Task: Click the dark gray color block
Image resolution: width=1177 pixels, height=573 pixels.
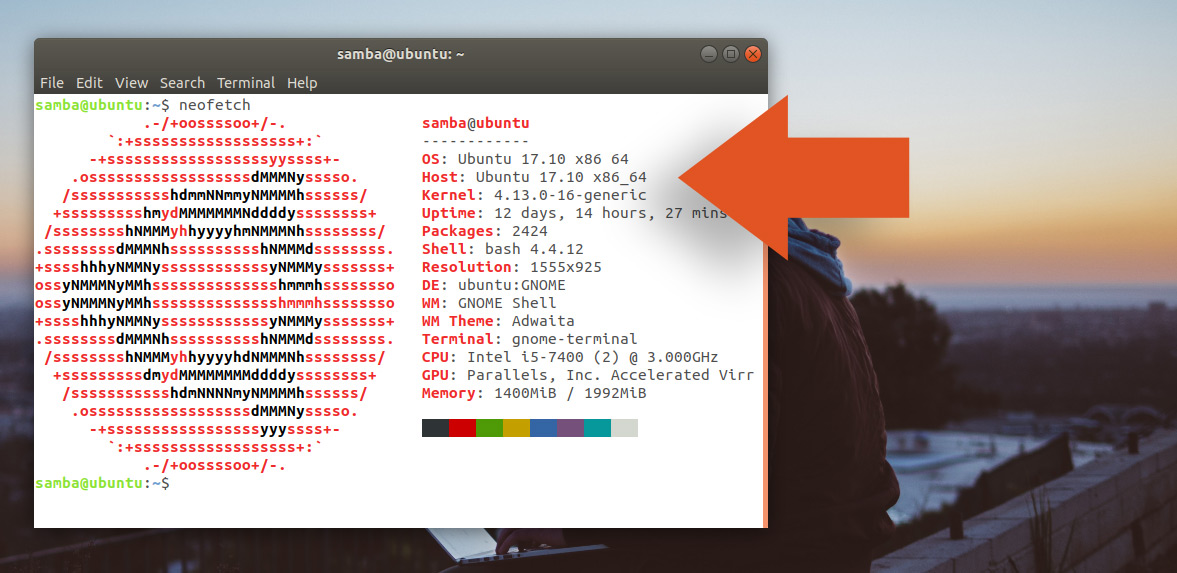Action: point(435,428)
